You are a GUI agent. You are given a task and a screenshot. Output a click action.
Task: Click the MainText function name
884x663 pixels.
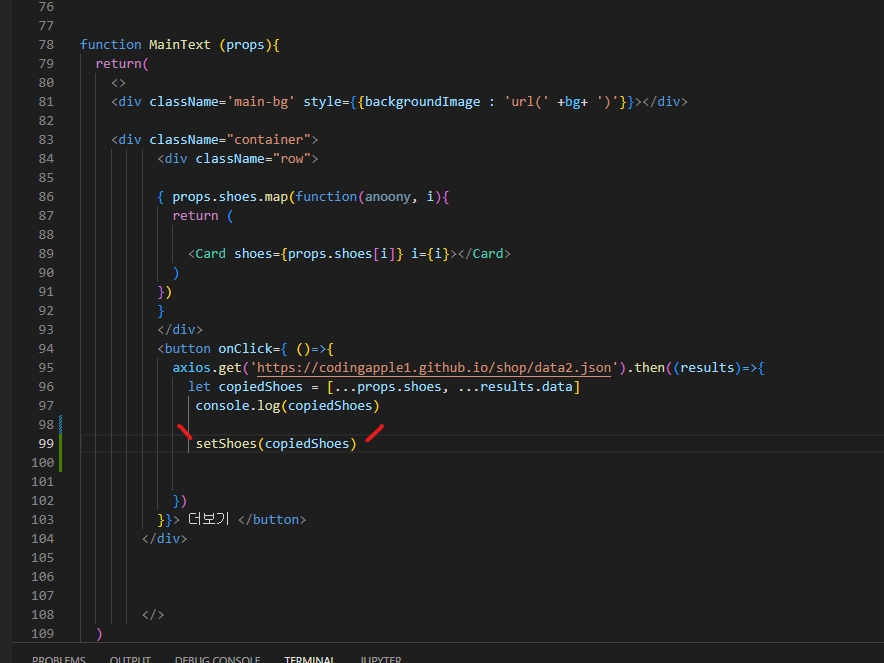click(180, 45)
